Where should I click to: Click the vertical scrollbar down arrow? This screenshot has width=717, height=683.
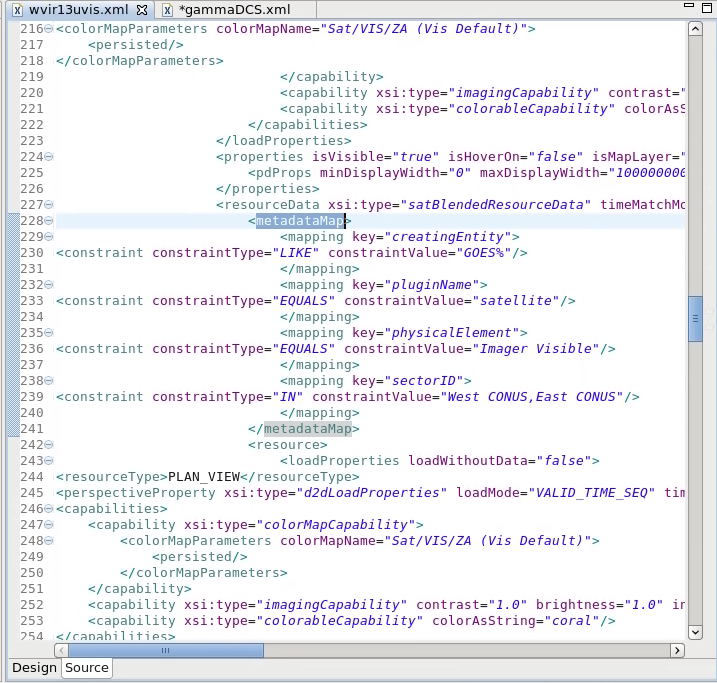695,633
